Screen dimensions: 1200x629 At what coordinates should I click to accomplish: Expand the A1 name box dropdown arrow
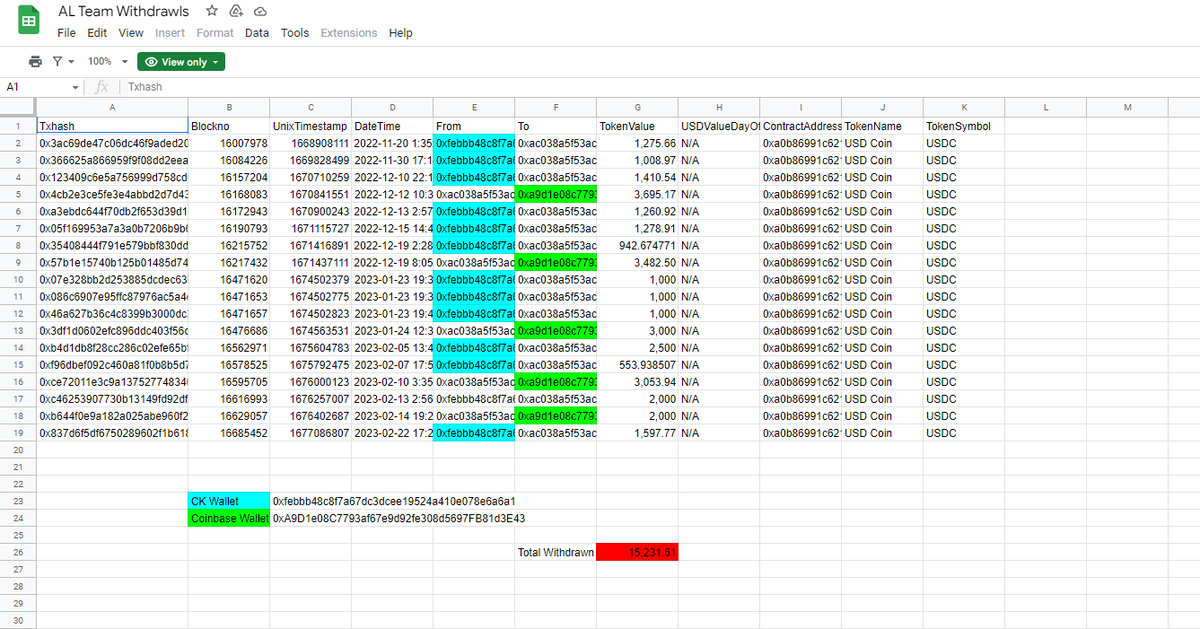[75, 87]
